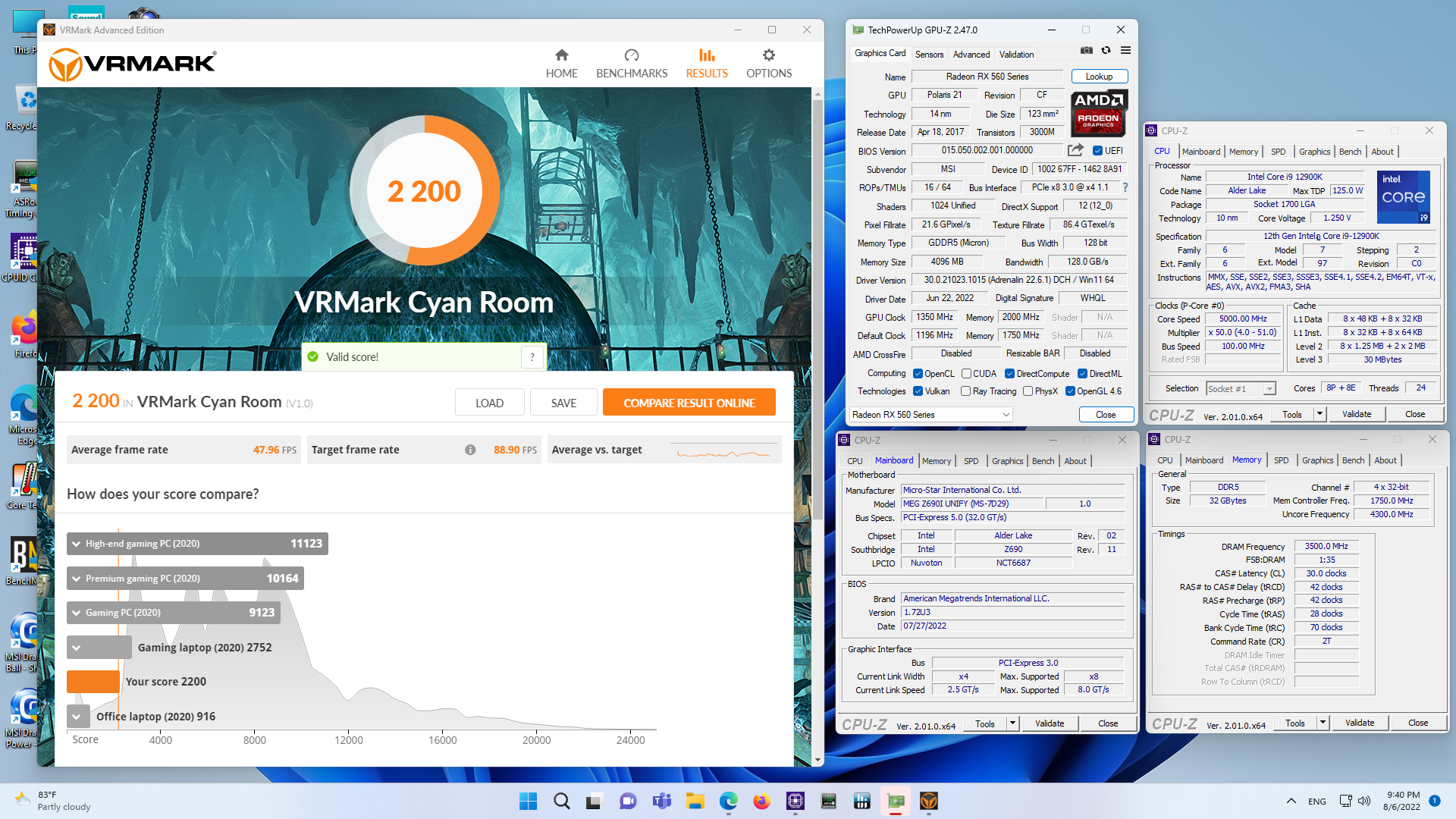Image resolution: width=1456 pixels, height=819 pixels.
Task: Expand High-end gaming PC (2020) result
Action: (x=197, y=544)
